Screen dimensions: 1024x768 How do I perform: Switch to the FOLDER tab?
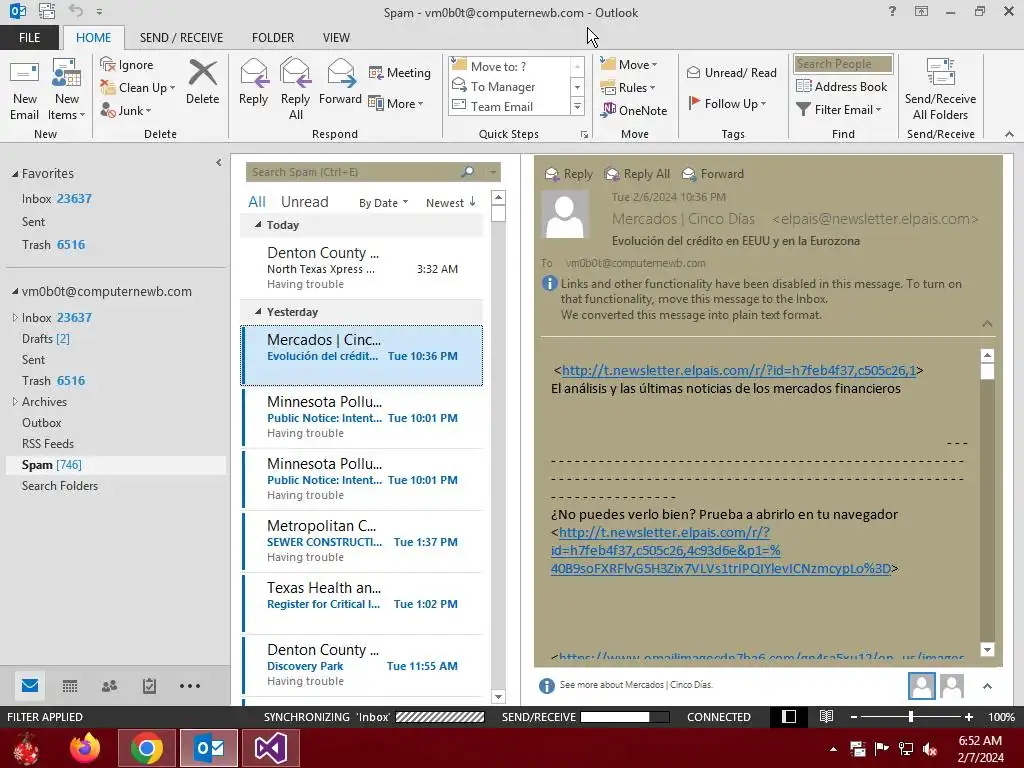click(273, 37)
